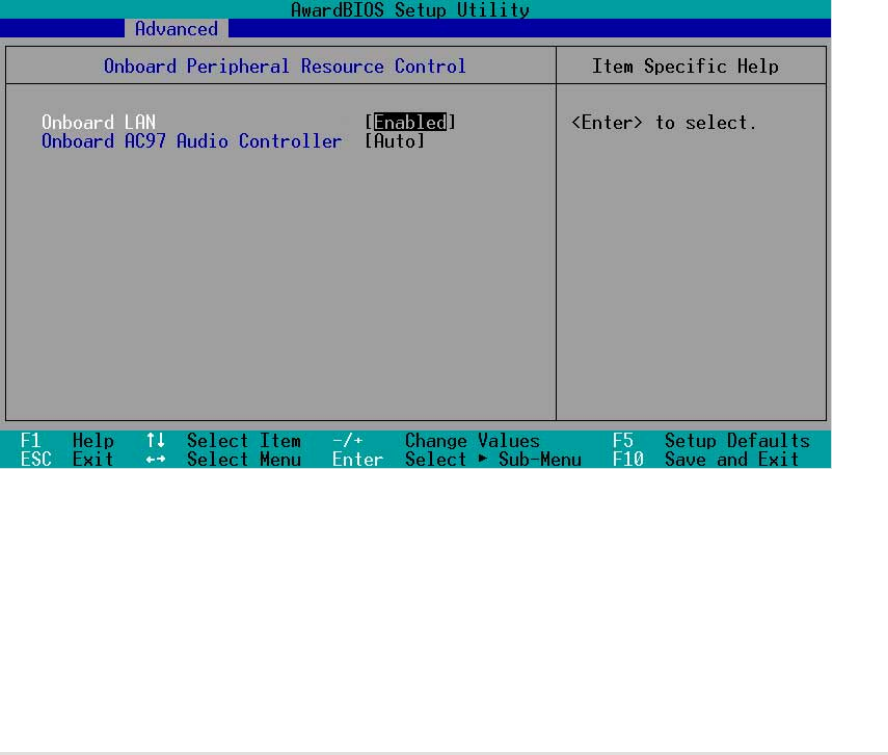
Task: Click the -/+ Change Values key label
Action: (347, 440)
